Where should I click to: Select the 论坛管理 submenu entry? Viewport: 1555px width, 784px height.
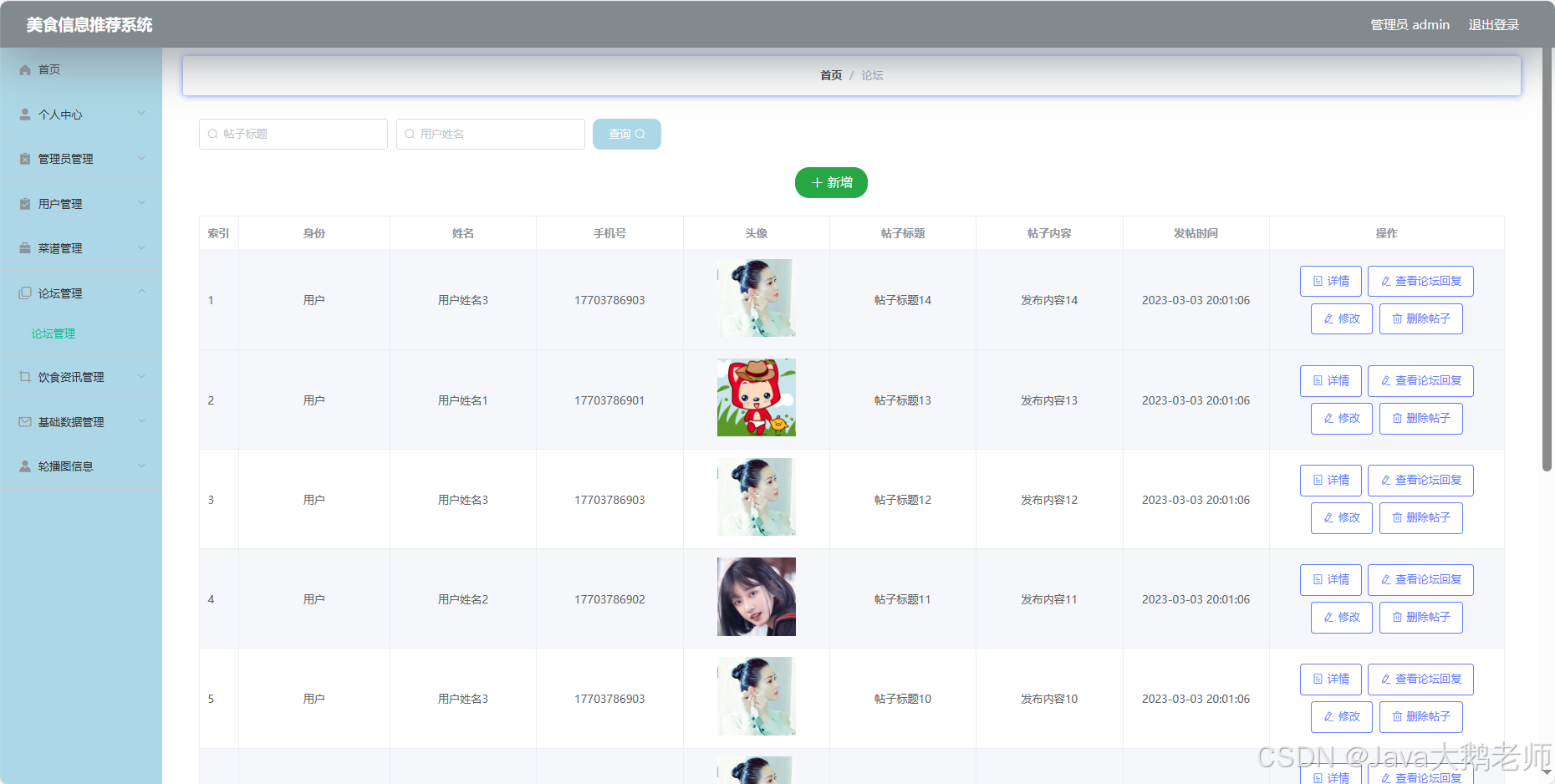(53, 333)
